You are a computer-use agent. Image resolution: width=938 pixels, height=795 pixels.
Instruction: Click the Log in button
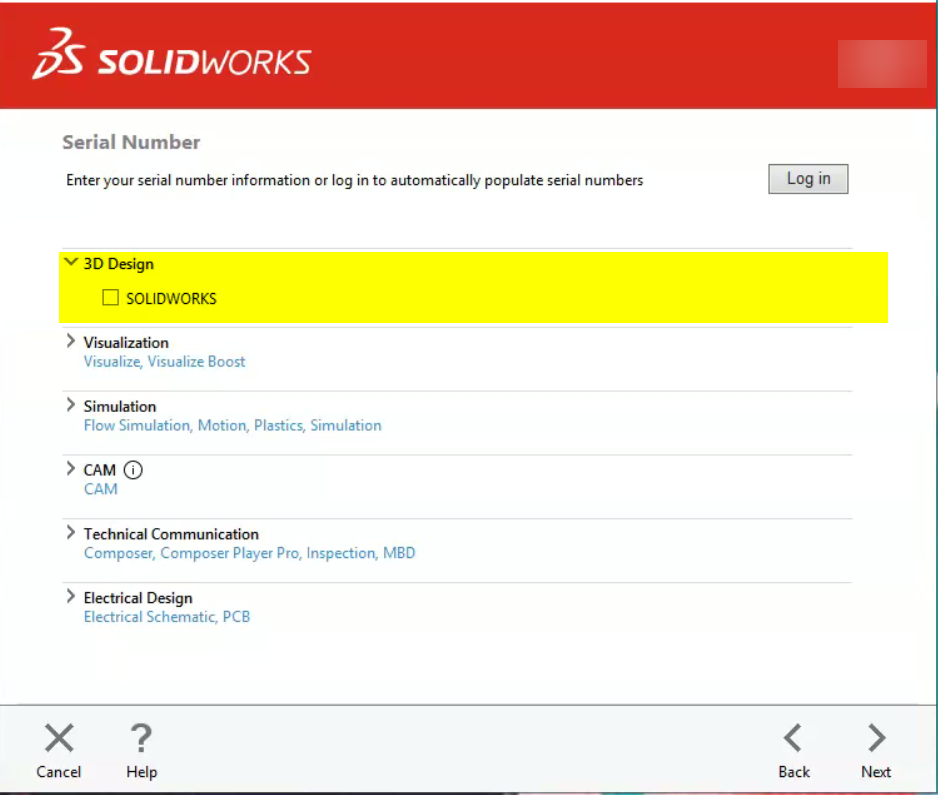coord(808,179)
